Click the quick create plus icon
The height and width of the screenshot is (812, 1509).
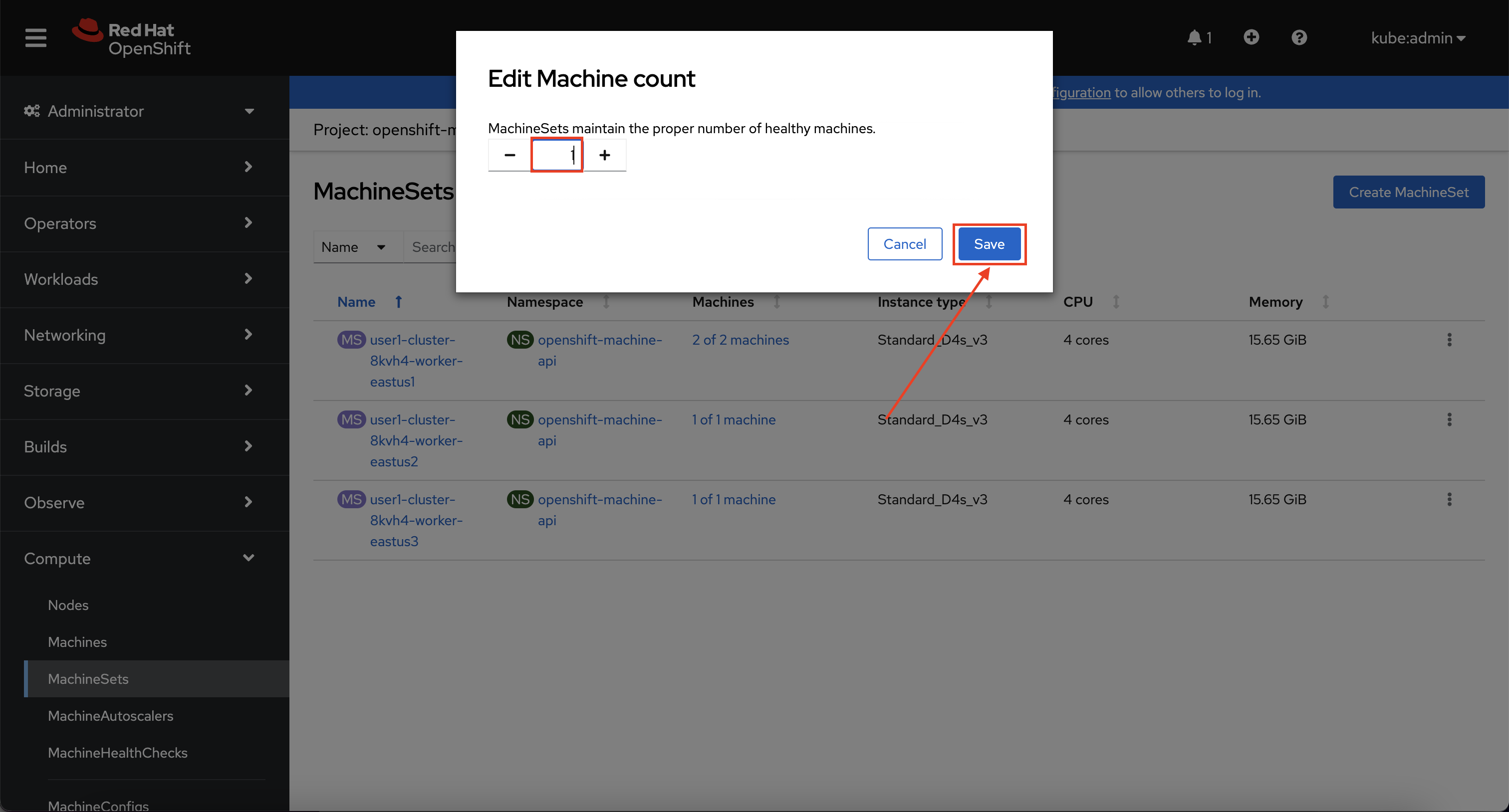[x=1251, y=37]
